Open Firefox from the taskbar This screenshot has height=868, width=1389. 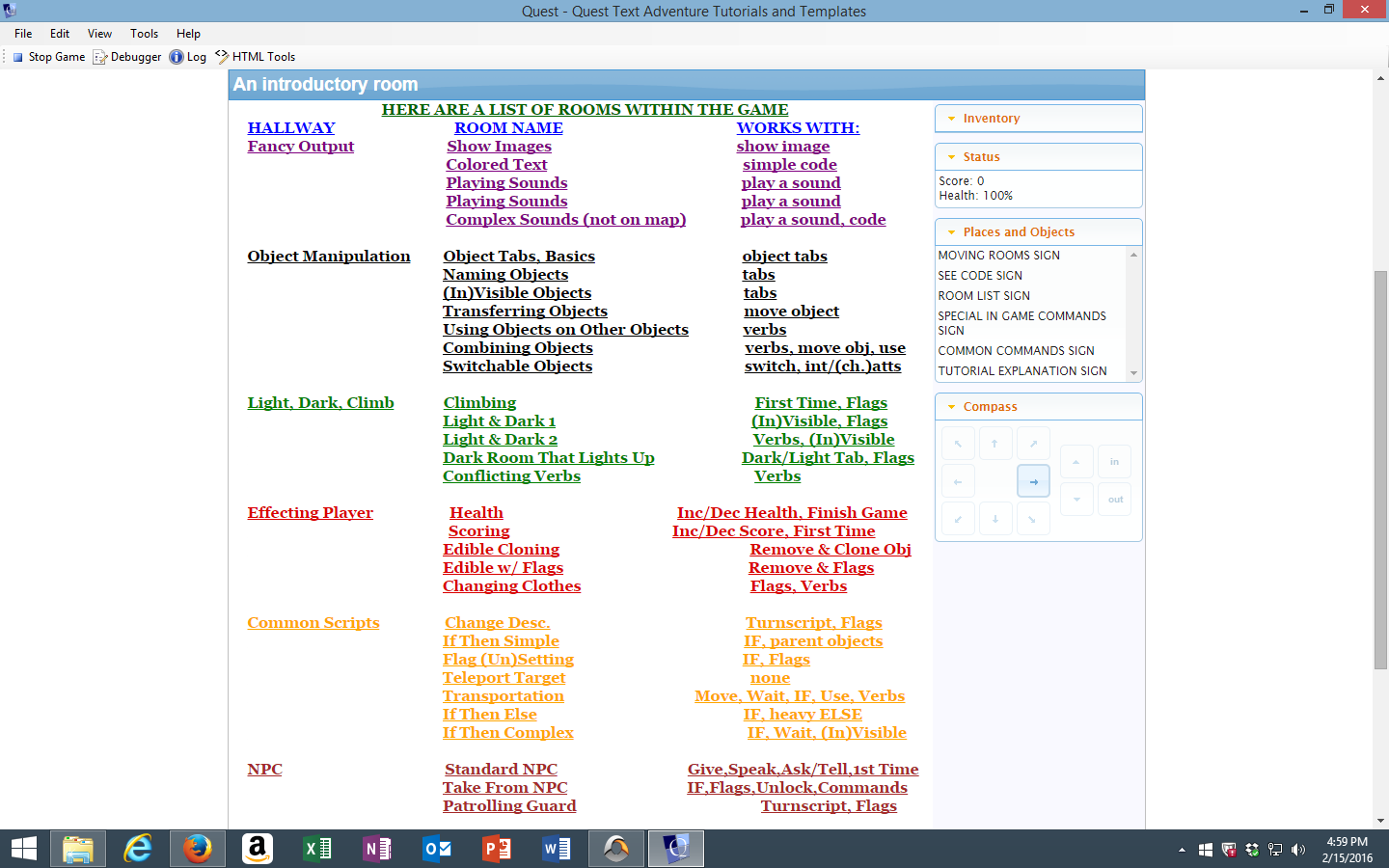[197, 849]
